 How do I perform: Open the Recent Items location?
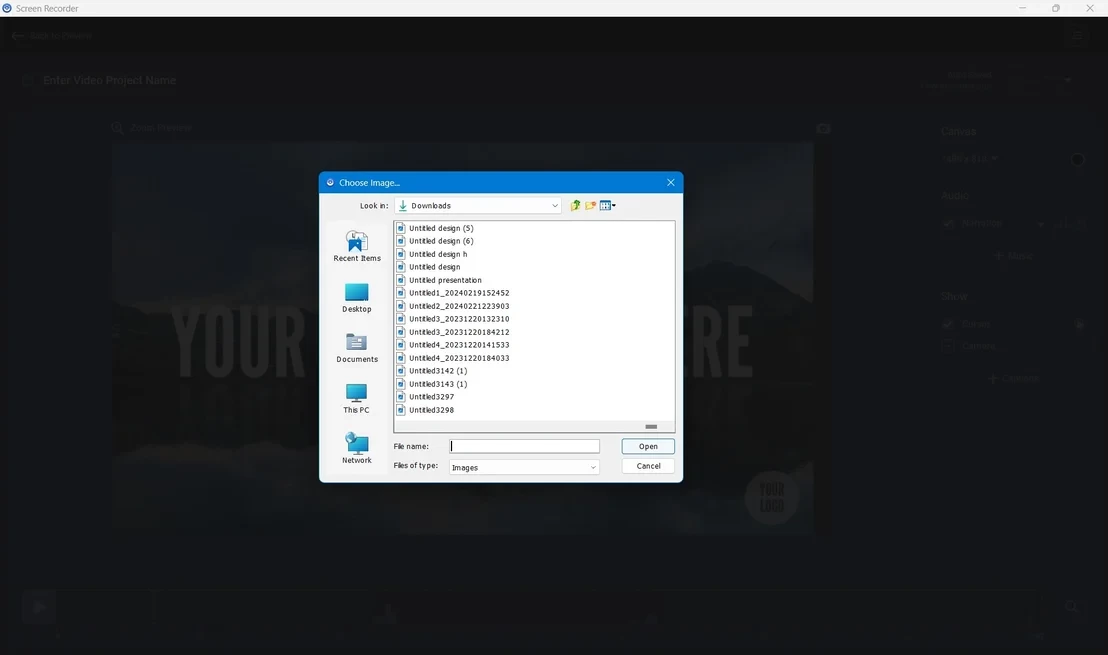coord(357,246)
